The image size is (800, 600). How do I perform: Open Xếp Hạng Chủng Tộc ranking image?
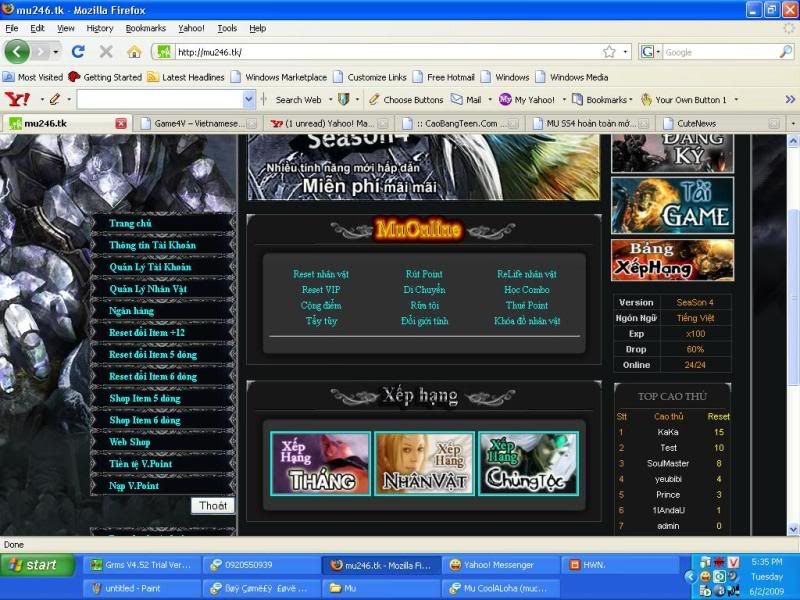(x=529, y=463)
